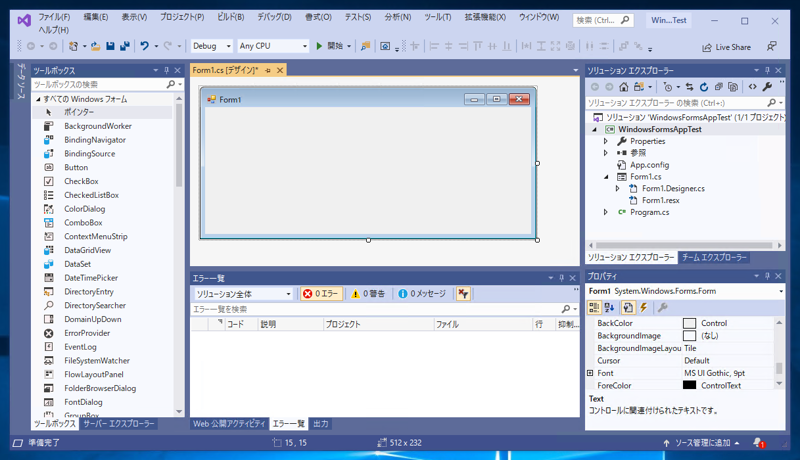Click the View Code angle brackets icon
Screen dimensions: 800x460
[x=753, y=87]
